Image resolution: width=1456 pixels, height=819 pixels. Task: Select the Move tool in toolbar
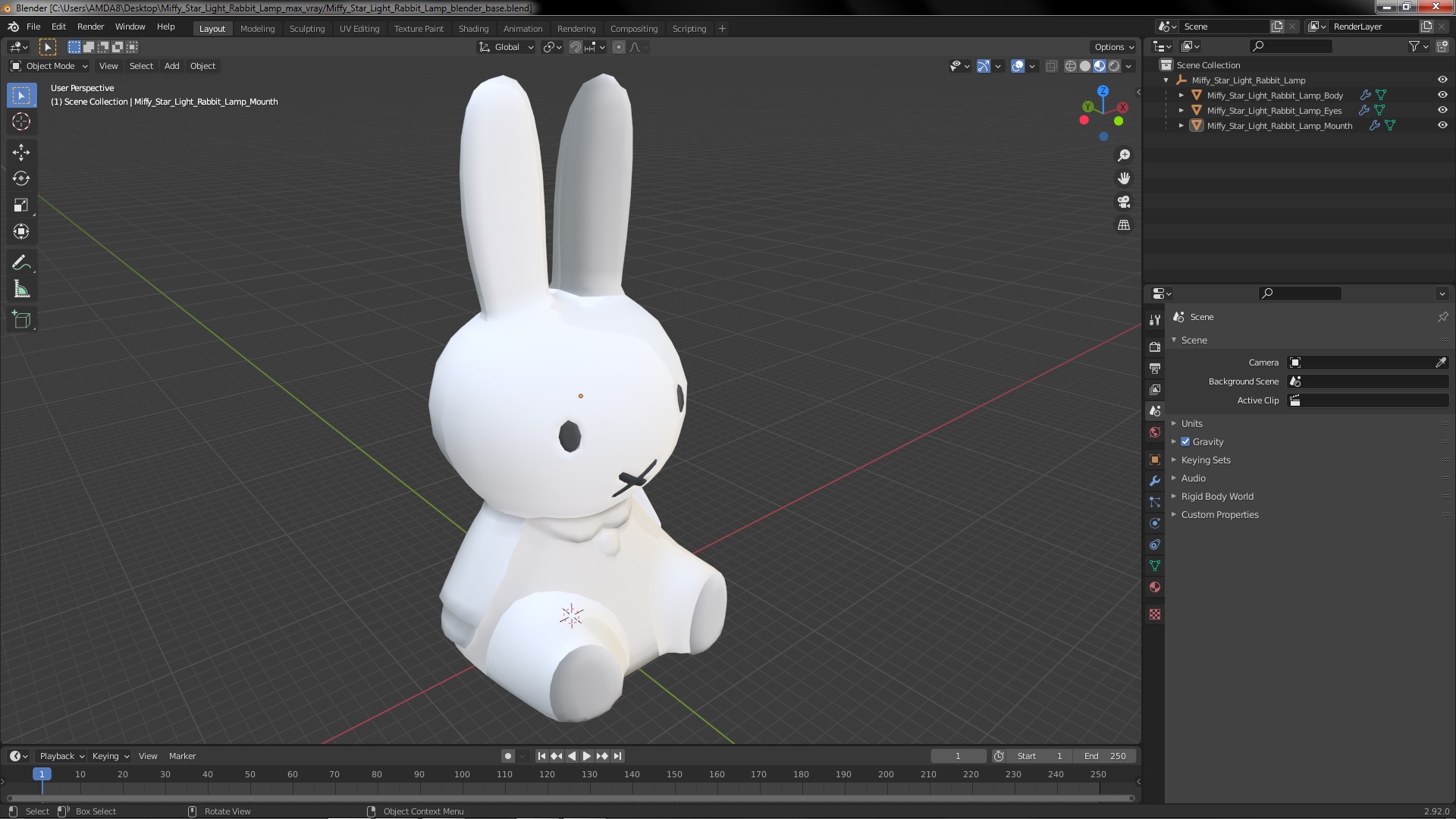[21, 152]
